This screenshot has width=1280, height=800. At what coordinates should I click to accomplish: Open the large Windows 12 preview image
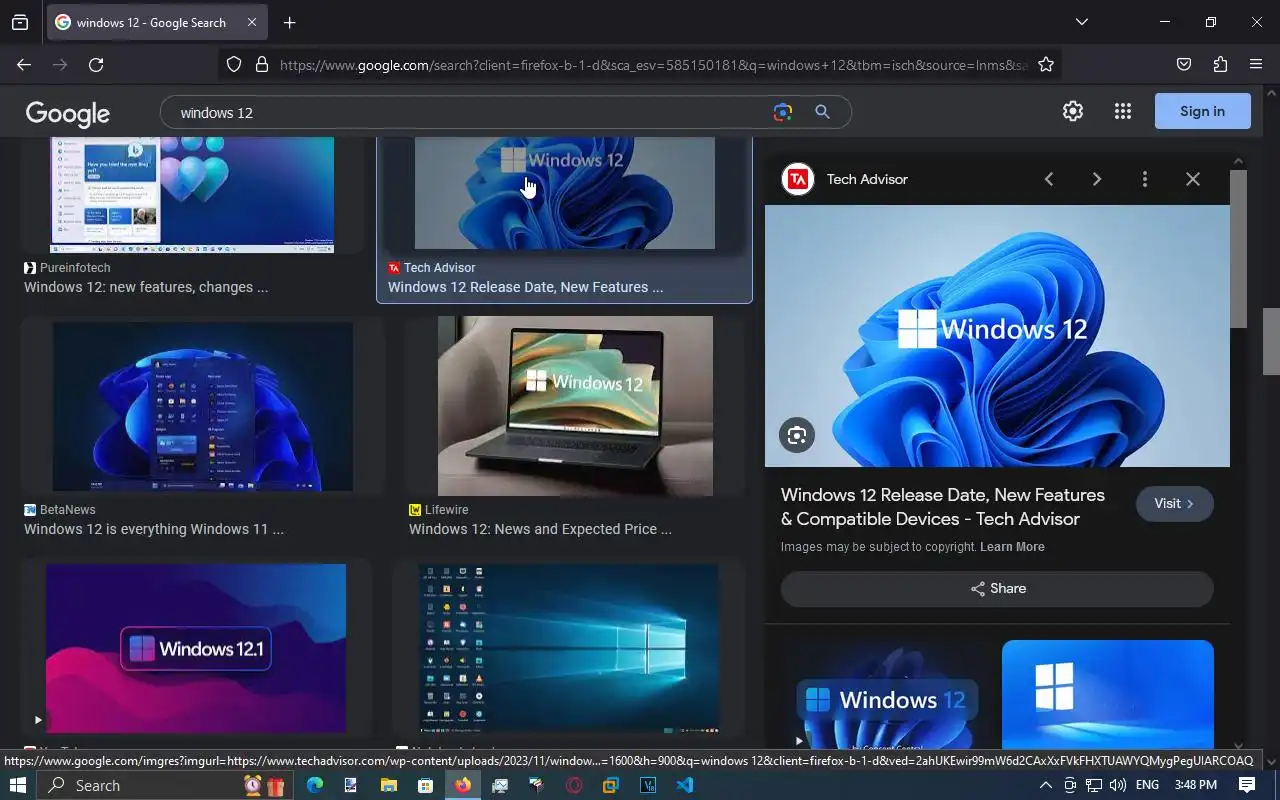(x=997, y=336)
